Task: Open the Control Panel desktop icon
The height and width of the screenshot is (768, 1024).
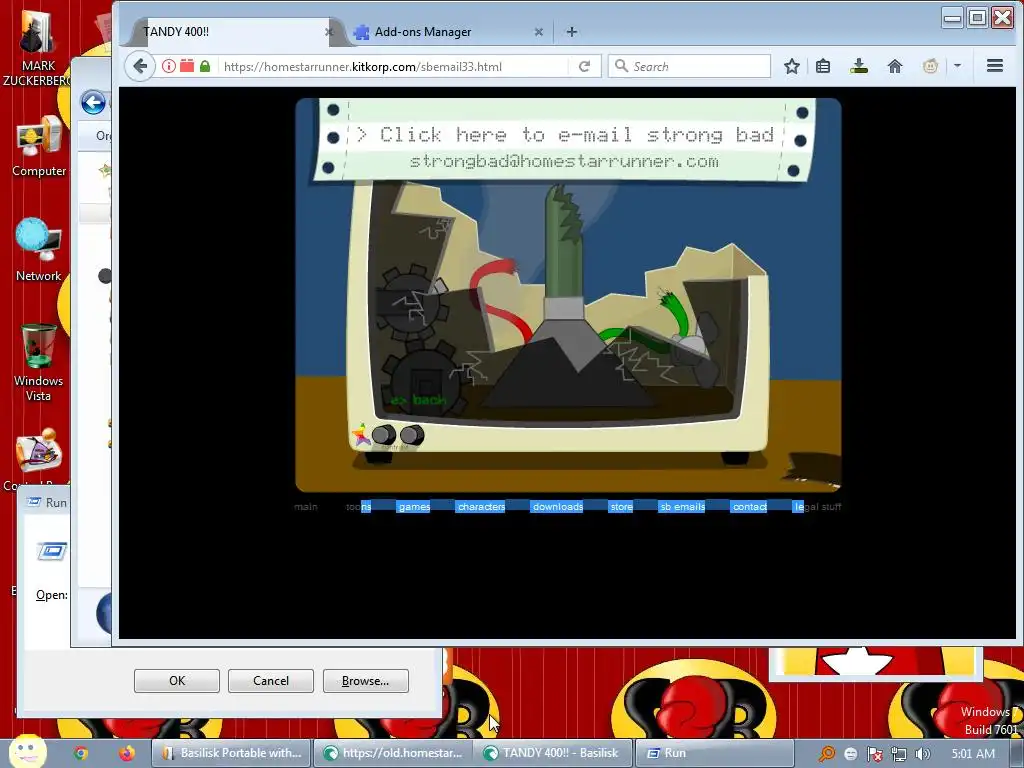Action: (39, 457)
